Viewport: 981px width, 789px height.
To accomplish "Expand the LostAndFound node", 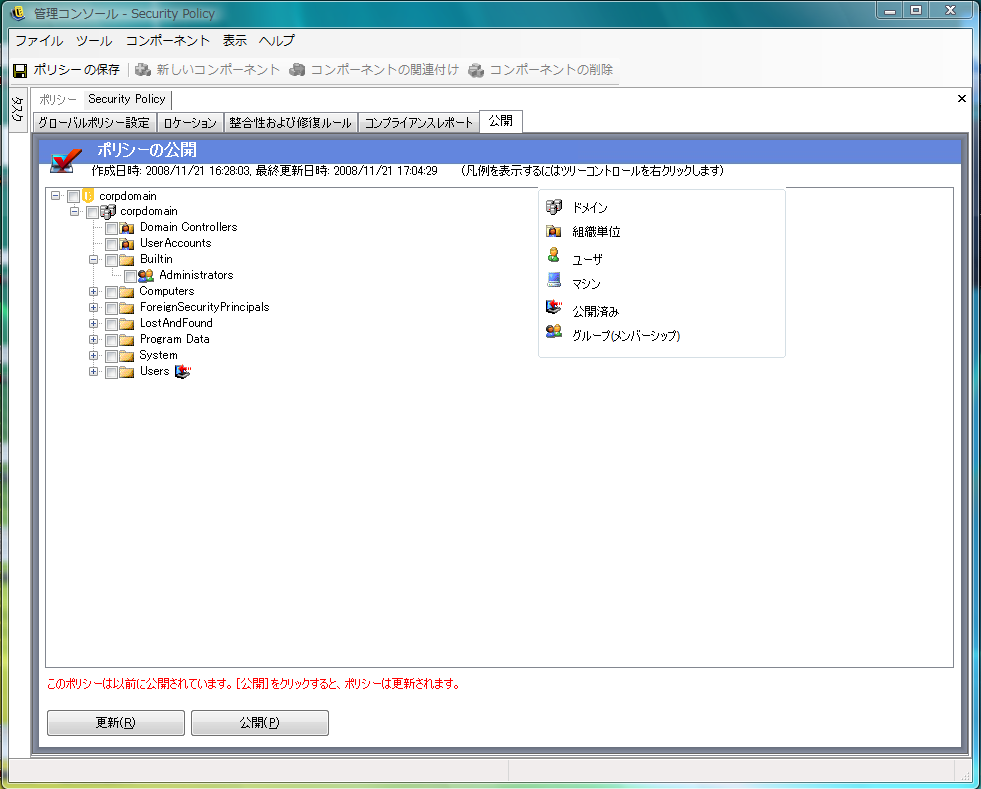I will coord(93,323).
